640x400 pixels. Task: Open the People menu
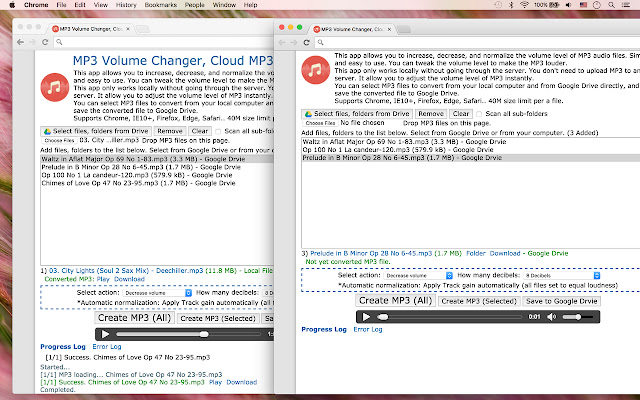(194, 5)
